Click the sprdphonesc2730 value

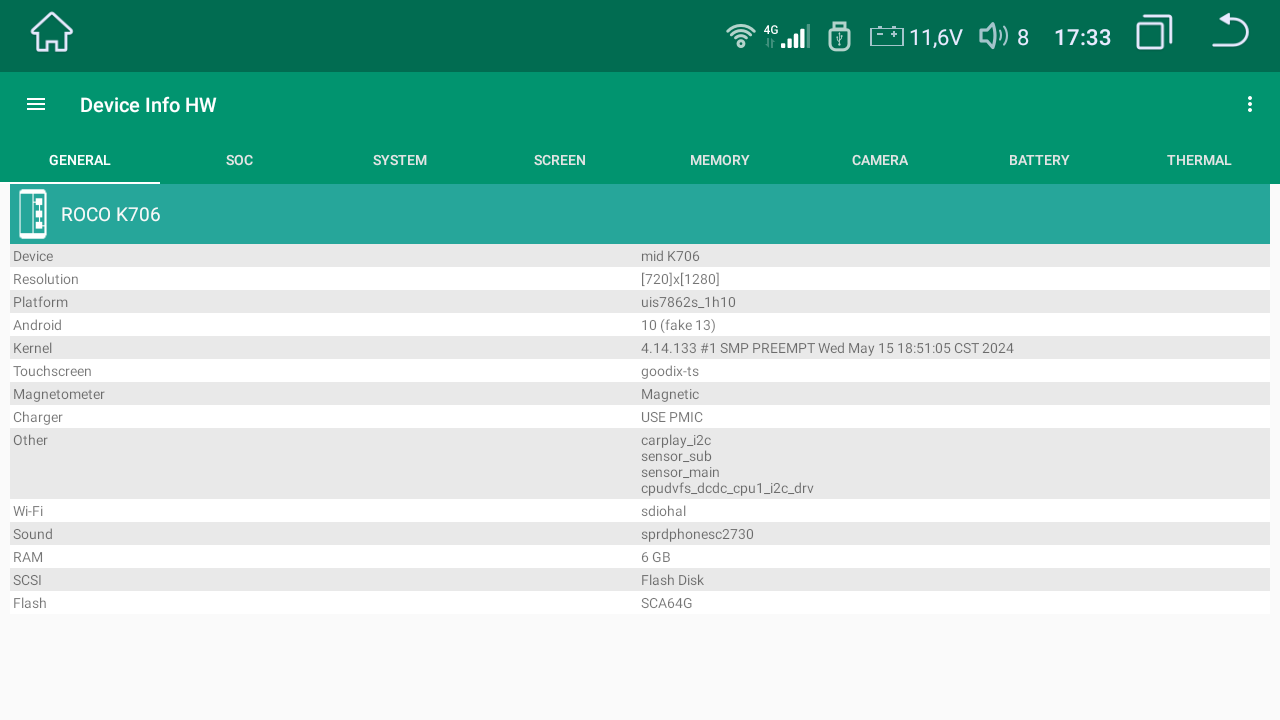point(697,534)
